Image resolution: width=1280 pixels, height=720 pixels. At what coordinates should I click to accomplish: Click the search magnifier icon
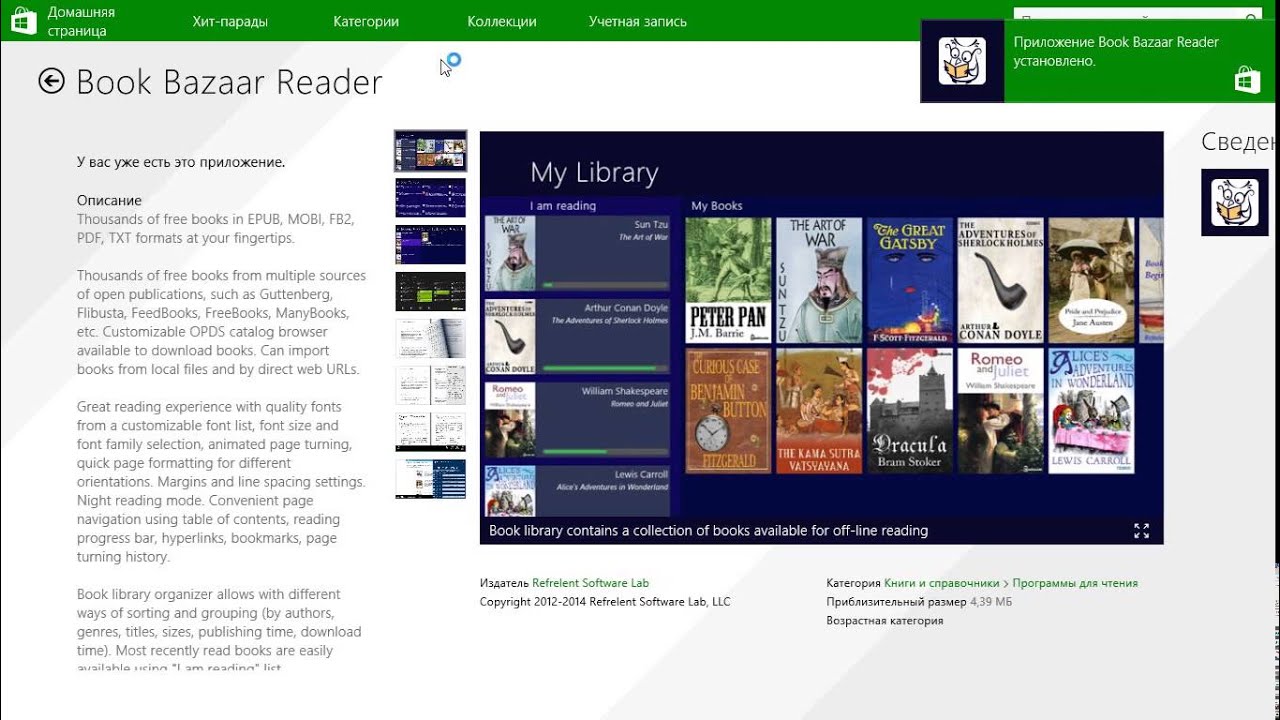click(1253, 17)
